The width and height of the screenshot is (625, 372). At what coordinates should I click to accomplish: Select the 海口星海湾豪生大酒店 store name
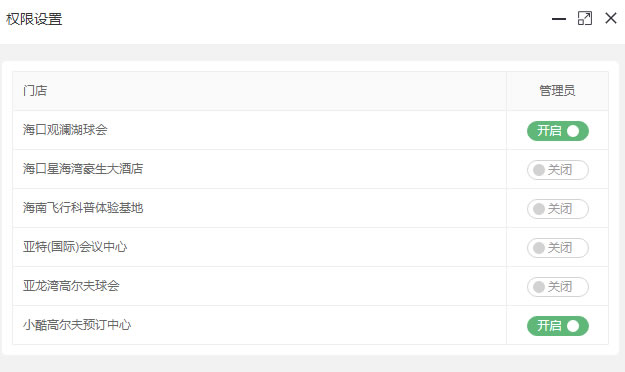(83, 169)
